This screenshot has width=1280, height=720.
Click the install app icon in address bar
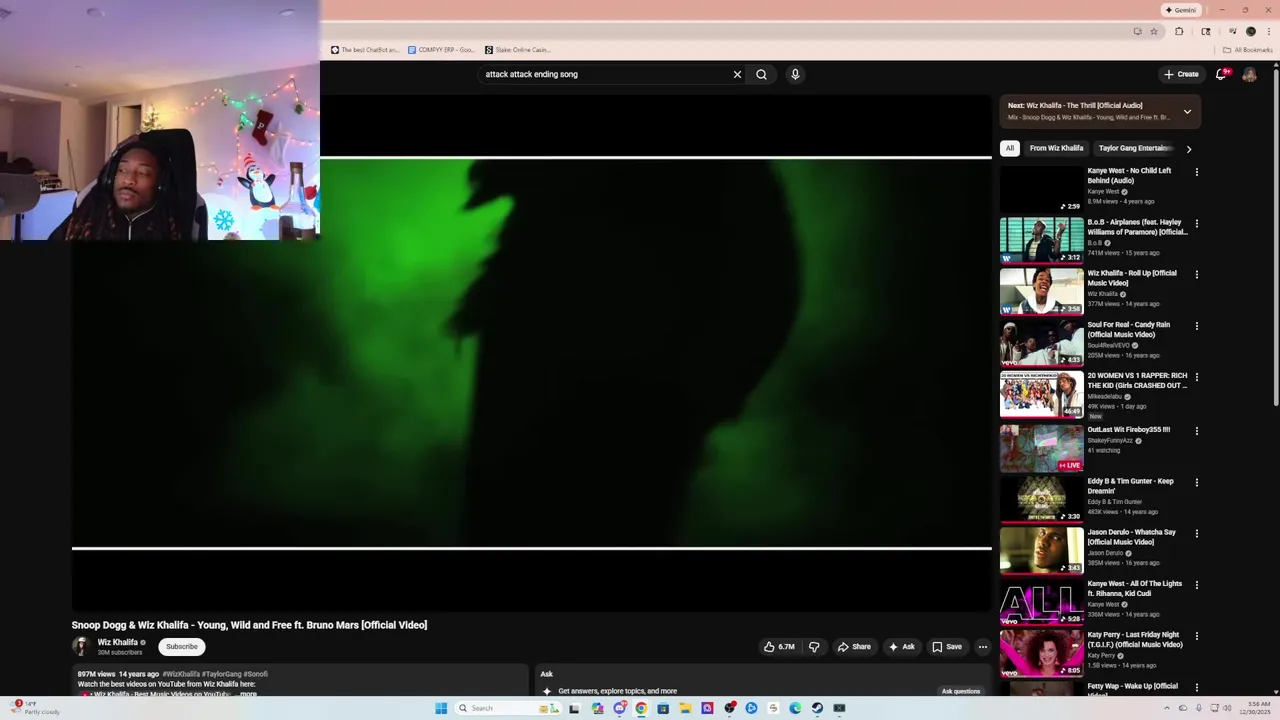pyautogui.click(x=1137, y=31)
